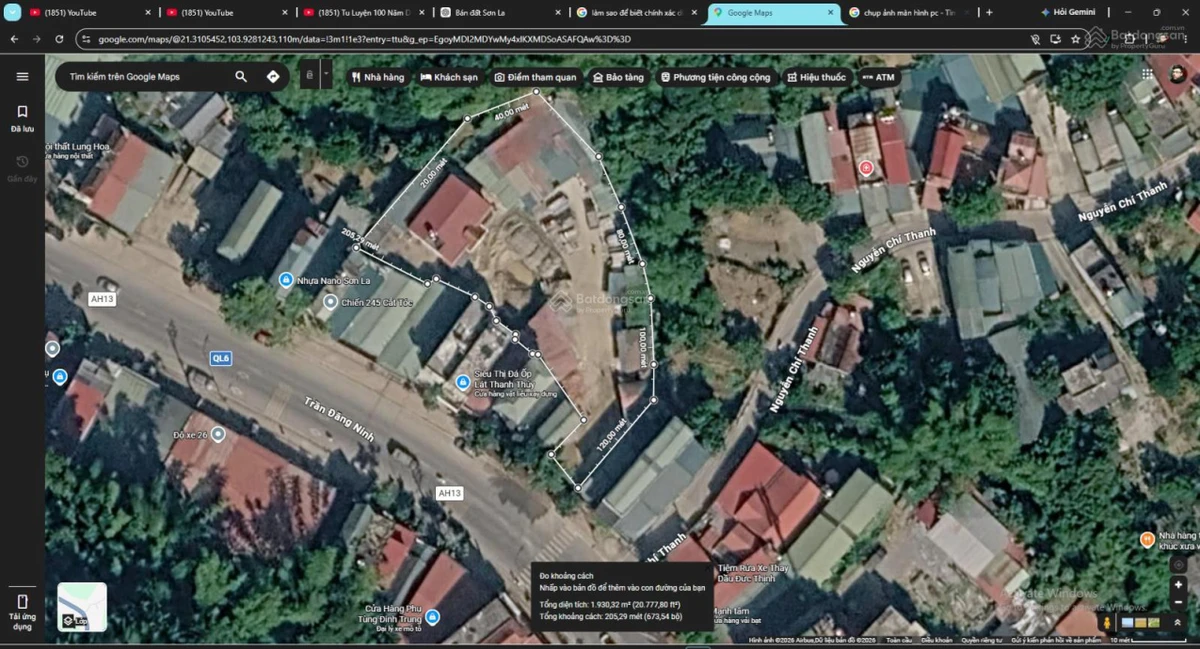Switch to Tu Luyện 100 Năm tab
The image size is (1200, 649).
click(x=365, y=12)
